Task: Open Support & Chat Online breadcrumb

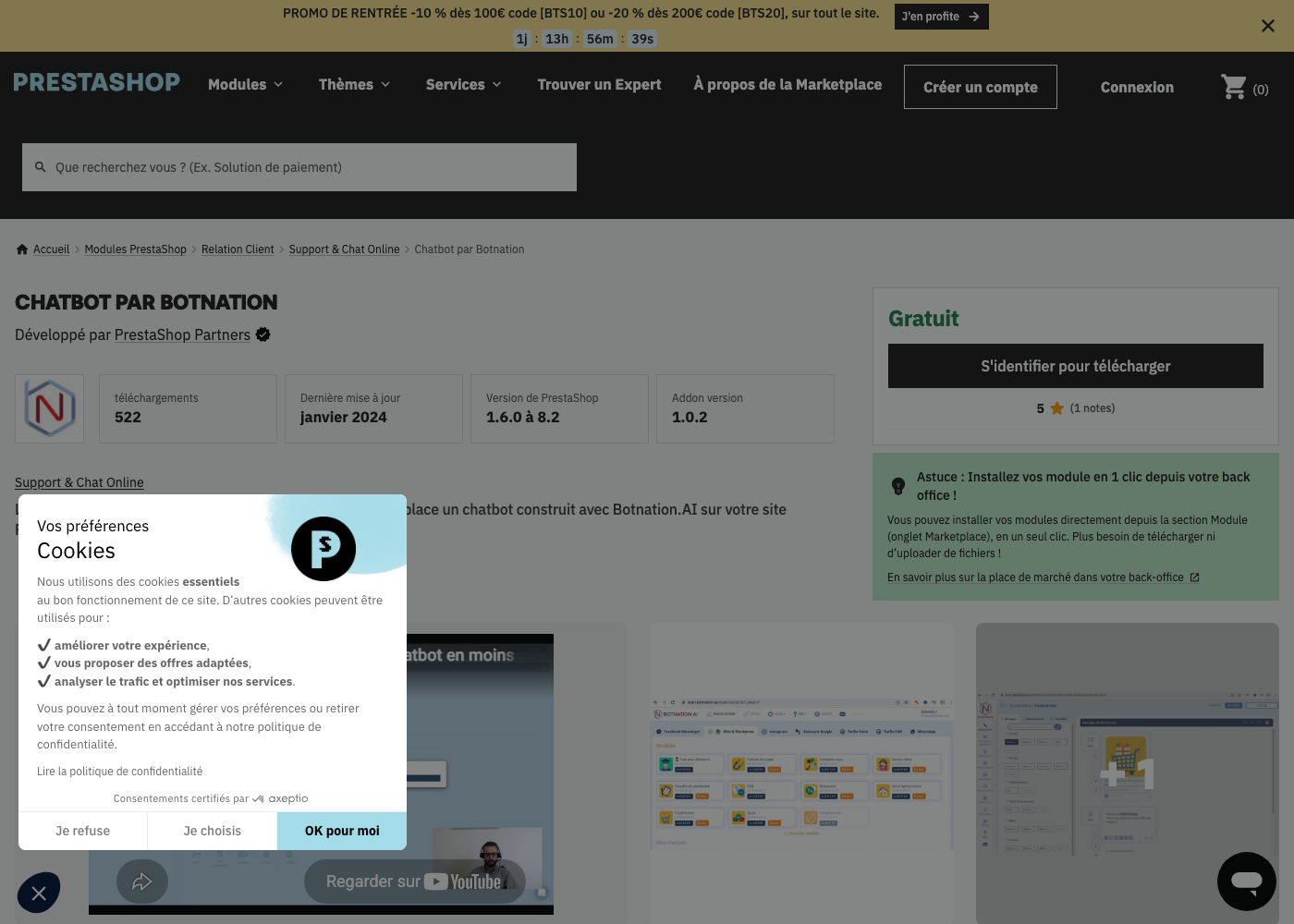Action: tap(344, 249)
